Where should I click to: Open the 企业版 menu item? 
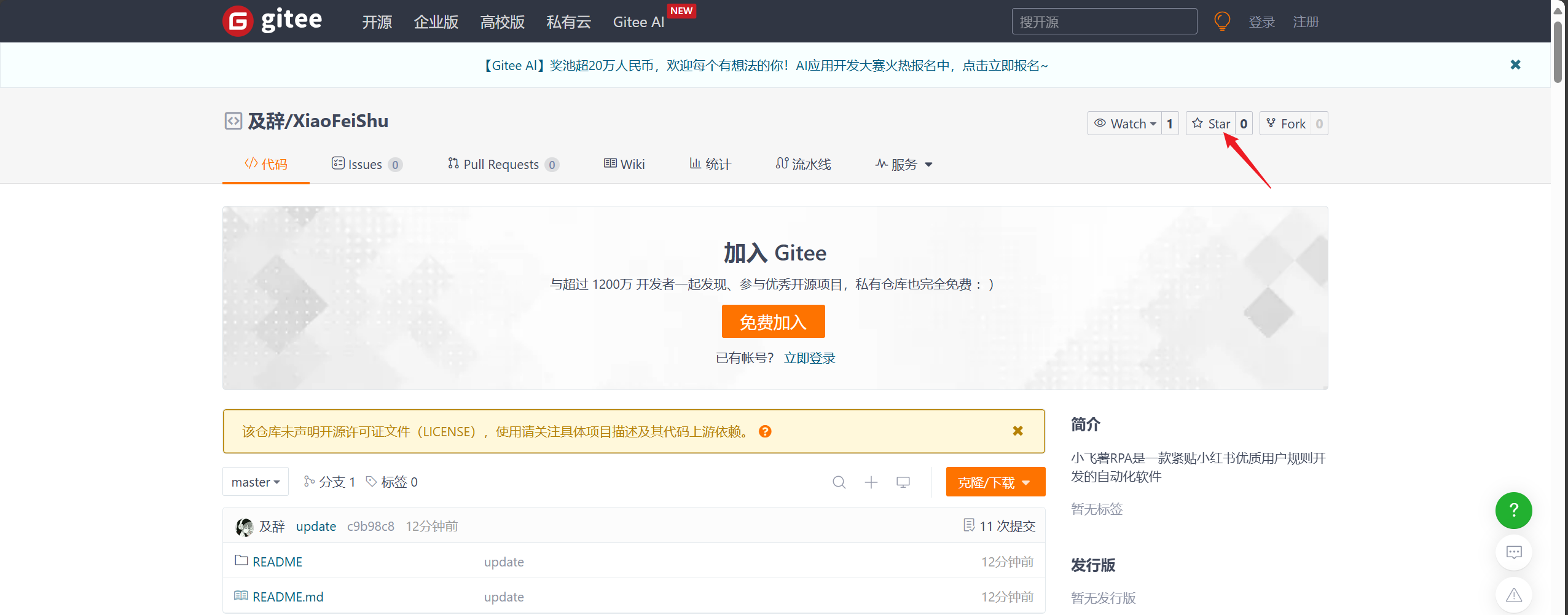point(436,22)
